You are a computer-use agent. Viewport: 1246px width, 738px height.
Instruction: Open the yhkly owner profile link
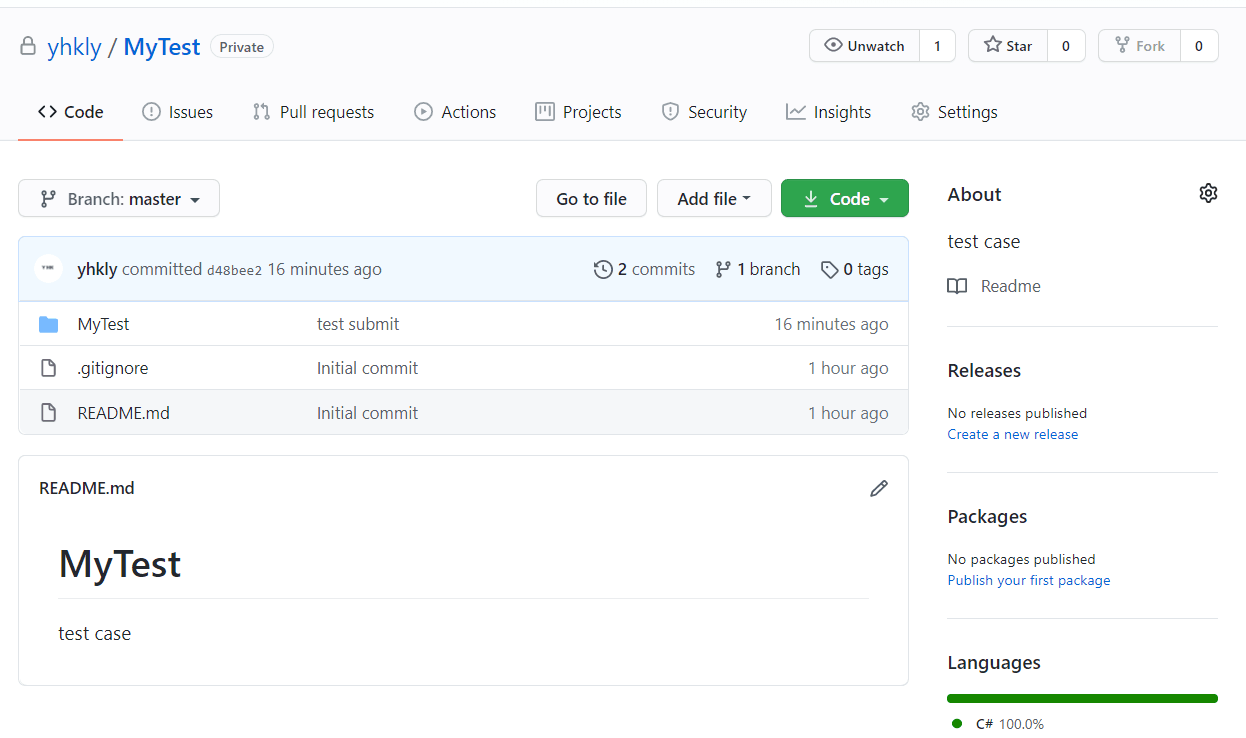pos(74,47)
